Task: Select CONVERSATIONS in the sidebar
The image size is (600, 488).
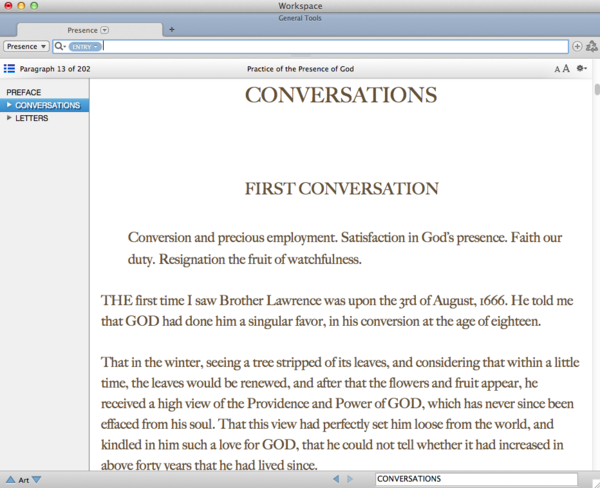Action: [48, 105]
